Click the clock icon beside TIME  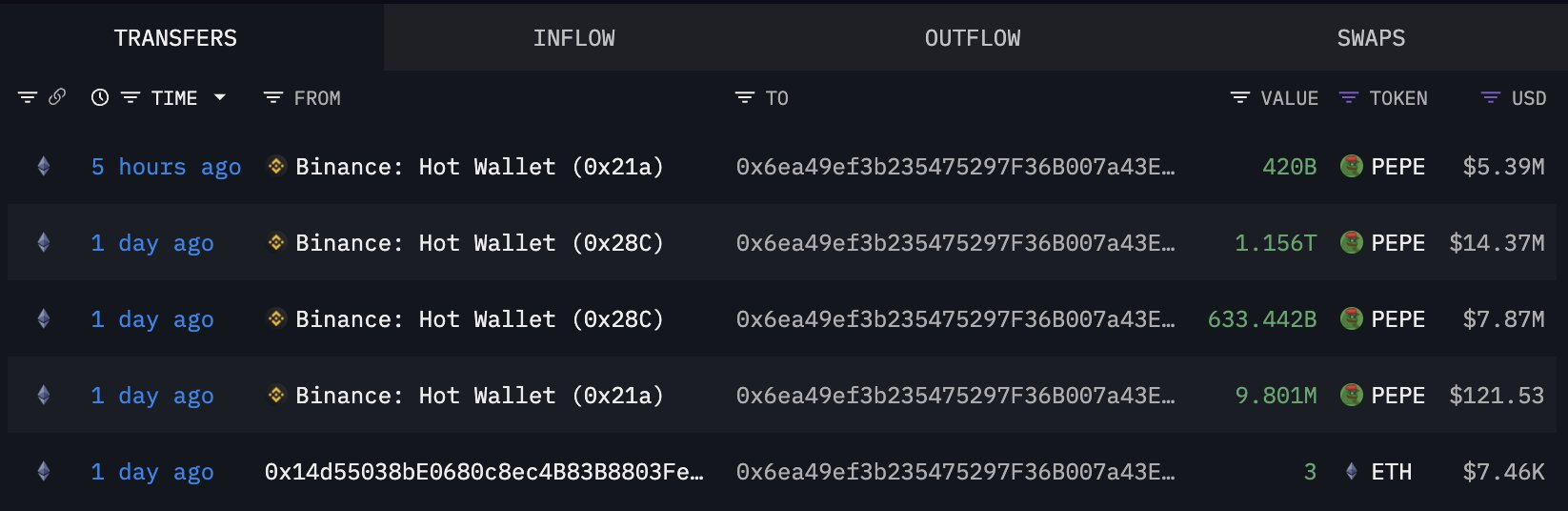click(100, 97)
